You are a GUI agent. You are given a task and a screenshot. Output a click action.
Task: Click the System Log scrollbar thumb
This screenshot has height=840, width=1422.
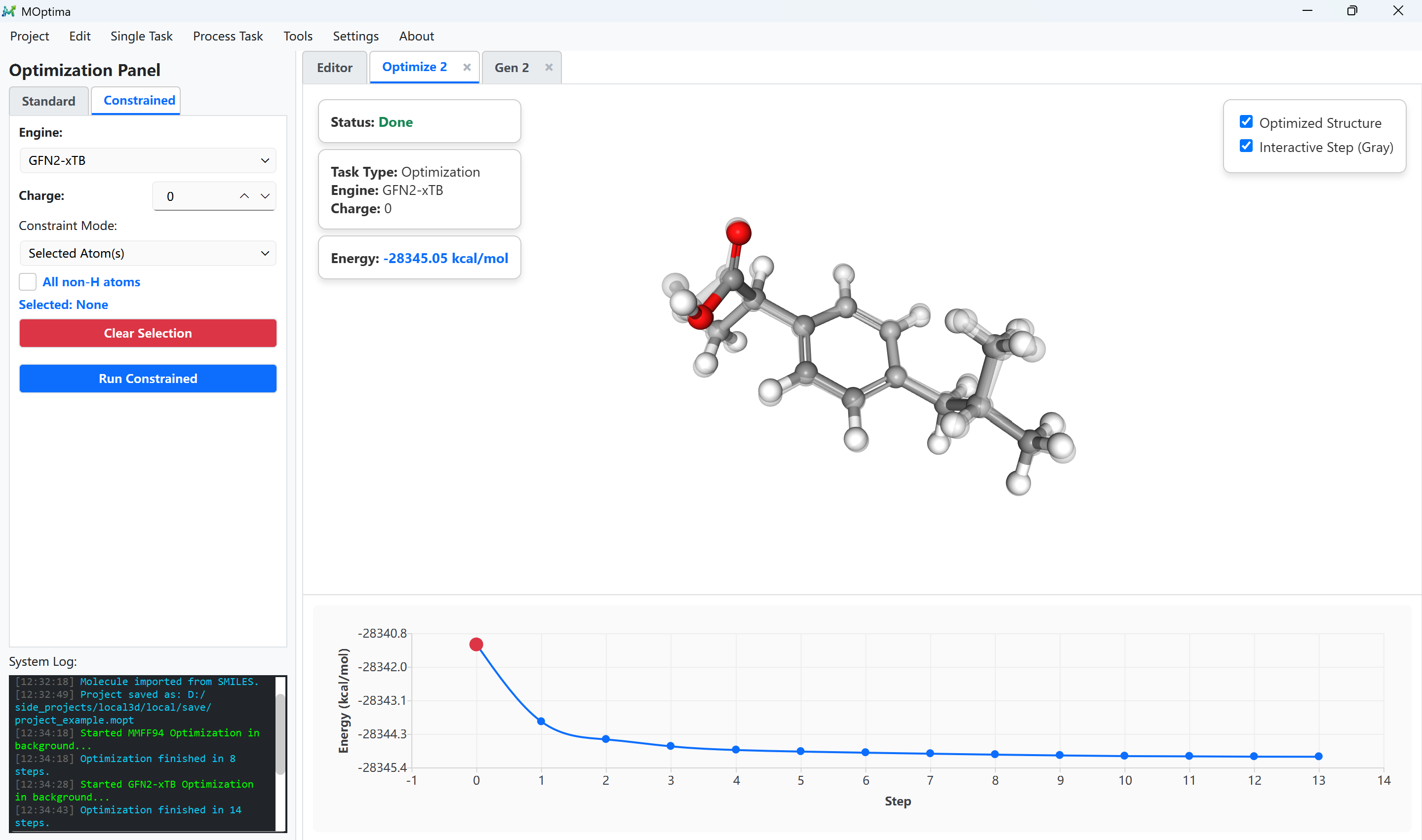[x=280, y=734]
